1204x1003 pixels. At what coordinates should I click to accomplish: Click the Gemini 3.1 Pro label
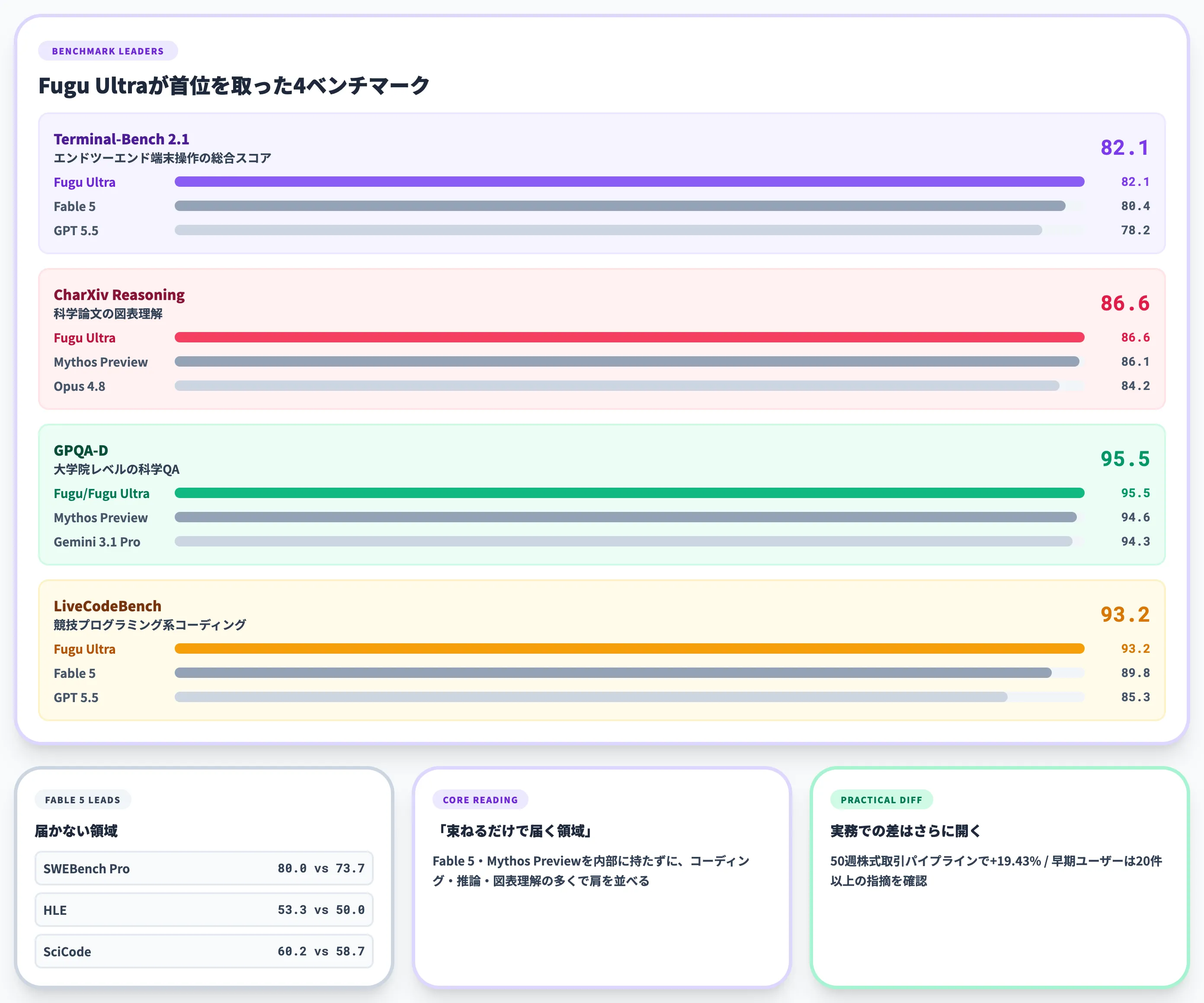[x=97, y=542]
